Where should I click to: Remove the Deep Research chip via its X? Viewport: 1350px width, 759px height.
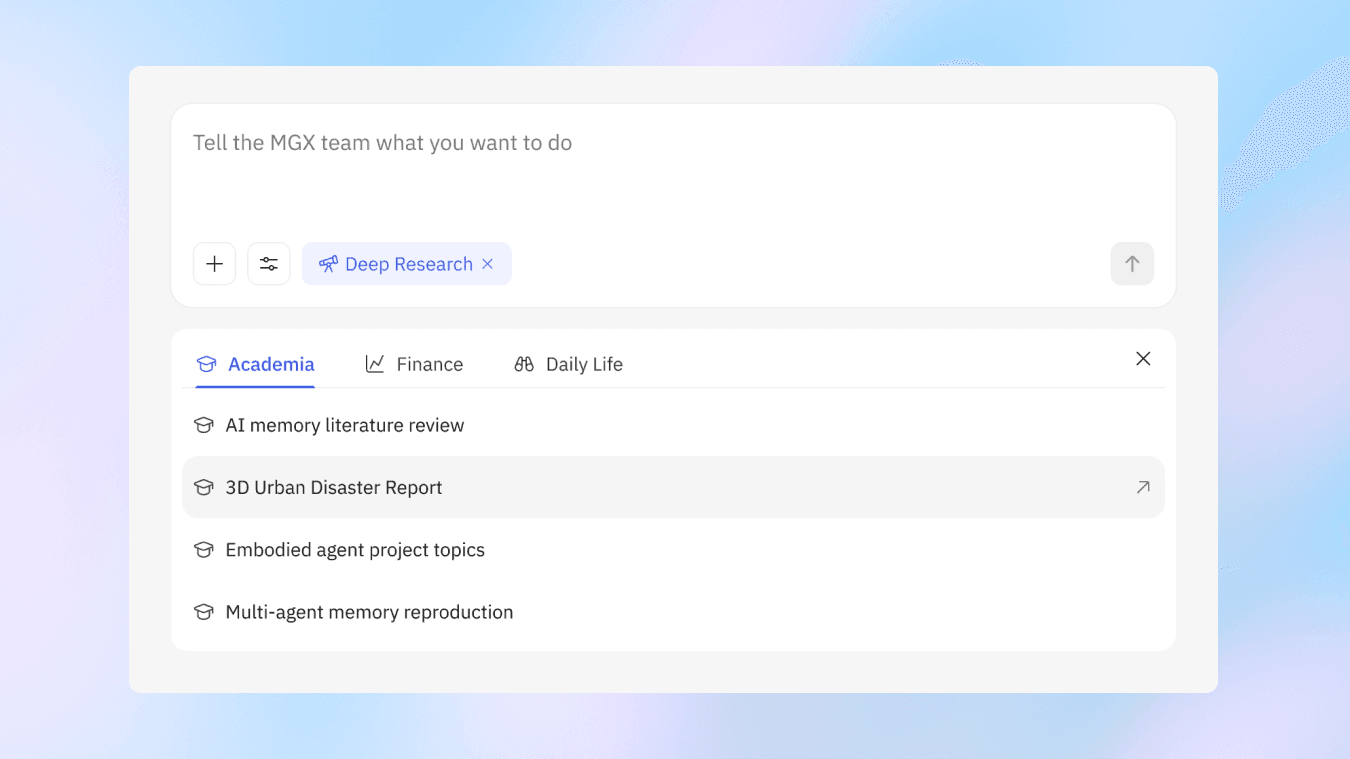(488, 264)
